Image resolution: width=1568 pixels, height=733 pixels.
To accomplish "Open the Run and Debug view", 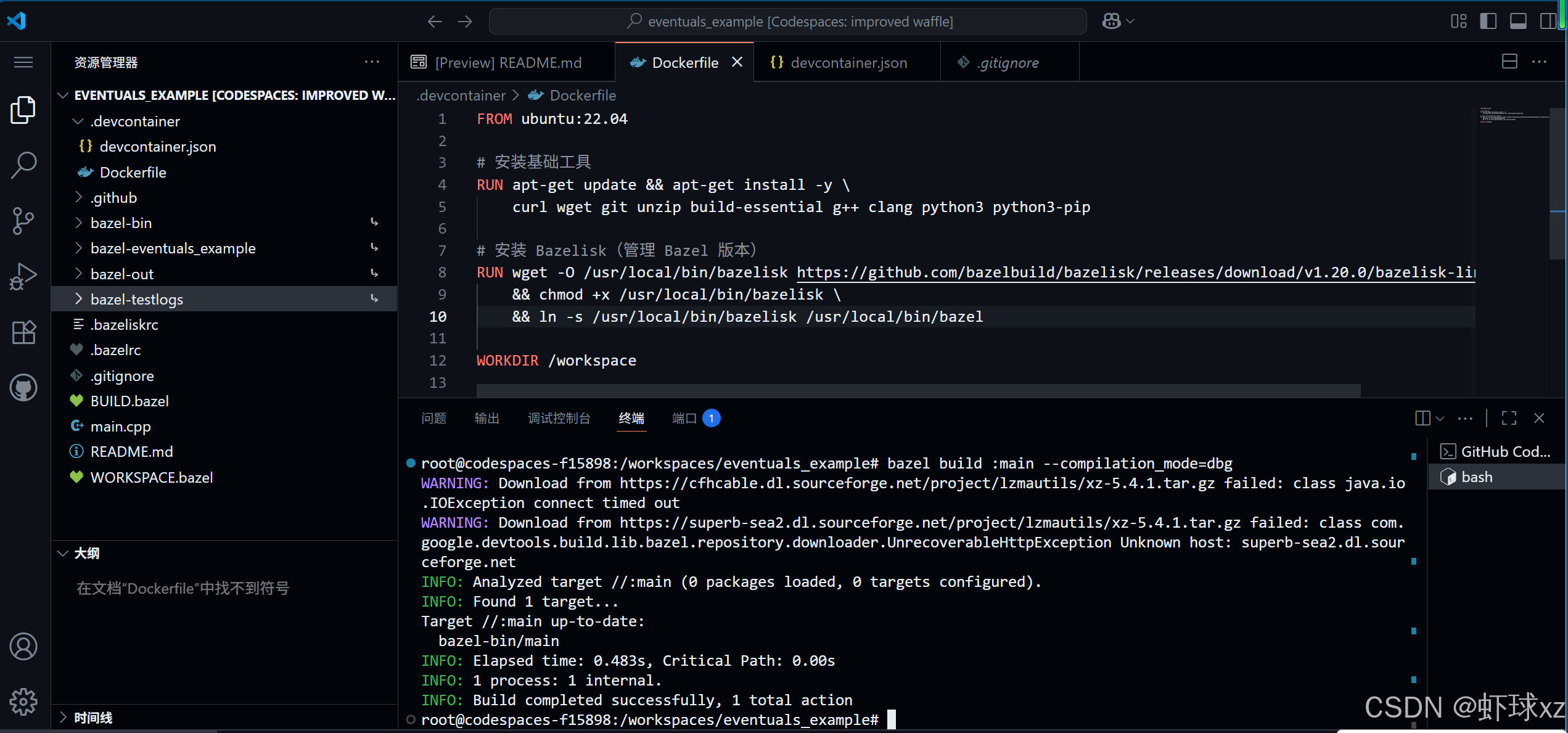I will coord(23,276).
